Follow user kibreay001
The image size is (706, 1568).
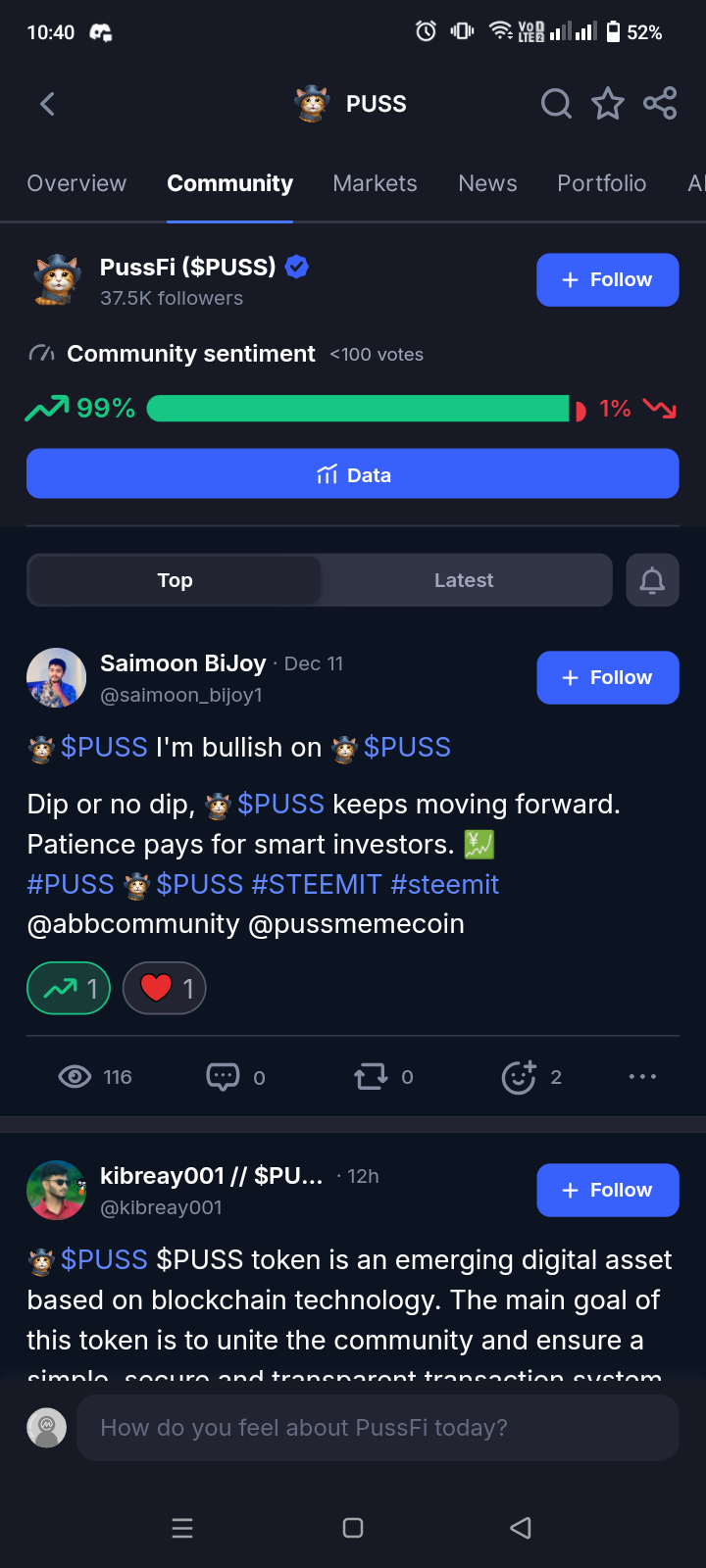click(x=607, y=1190)
